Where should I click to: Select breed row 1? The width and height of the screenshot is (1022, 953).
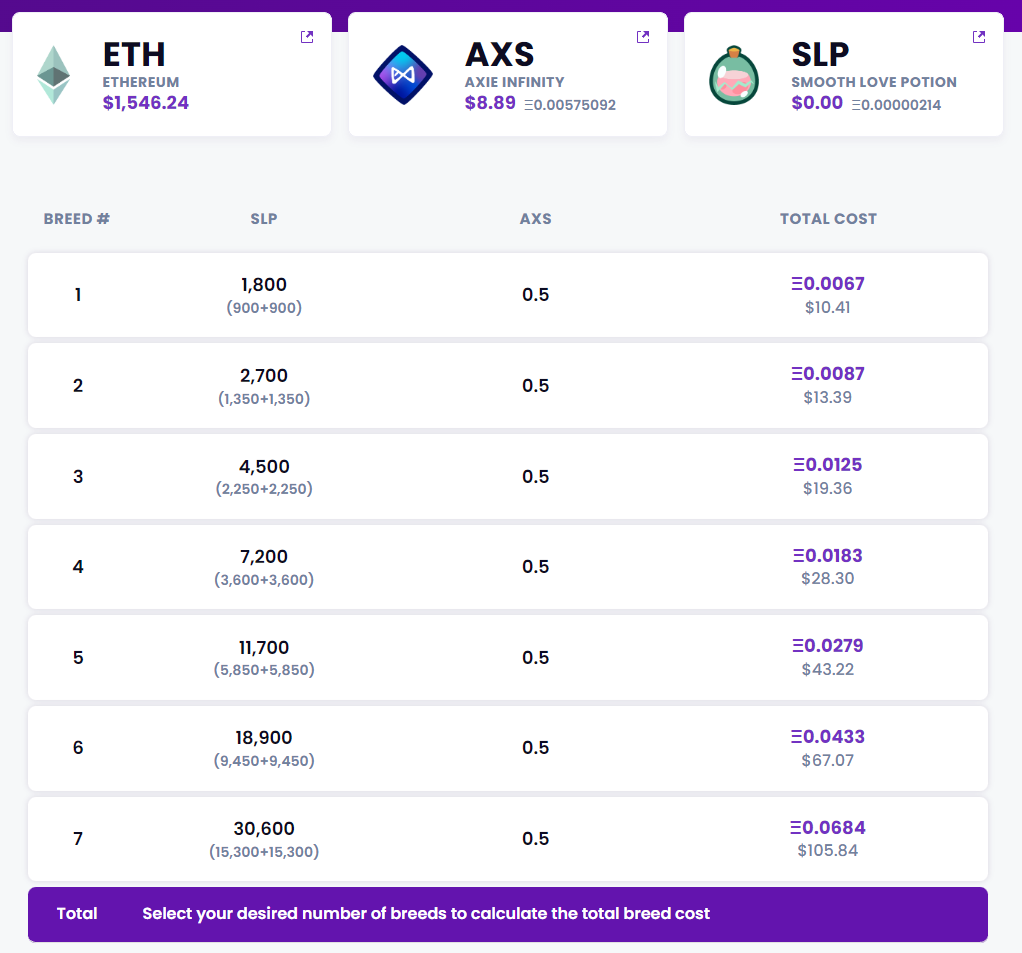point(508,295)
